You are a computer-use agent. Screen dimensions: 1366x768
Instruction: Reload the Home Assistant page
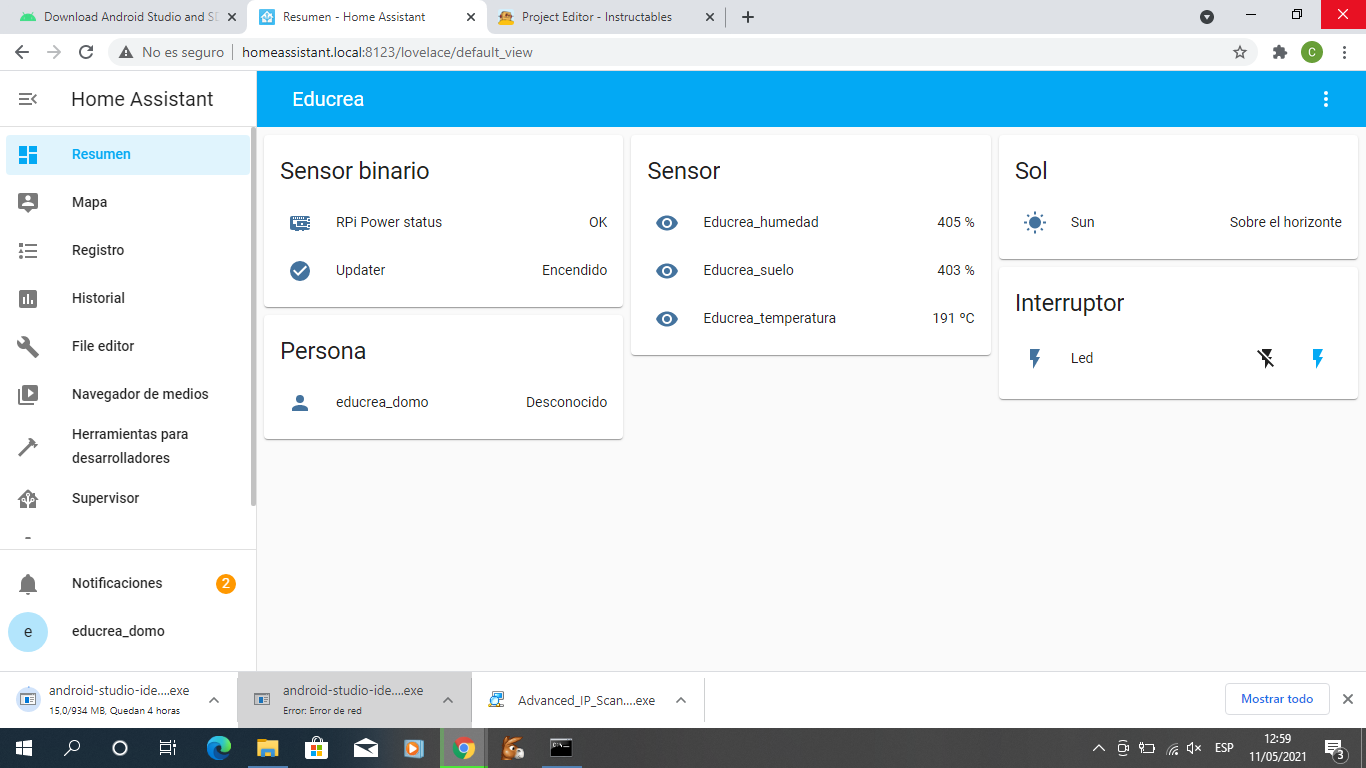tap(86, 52)
